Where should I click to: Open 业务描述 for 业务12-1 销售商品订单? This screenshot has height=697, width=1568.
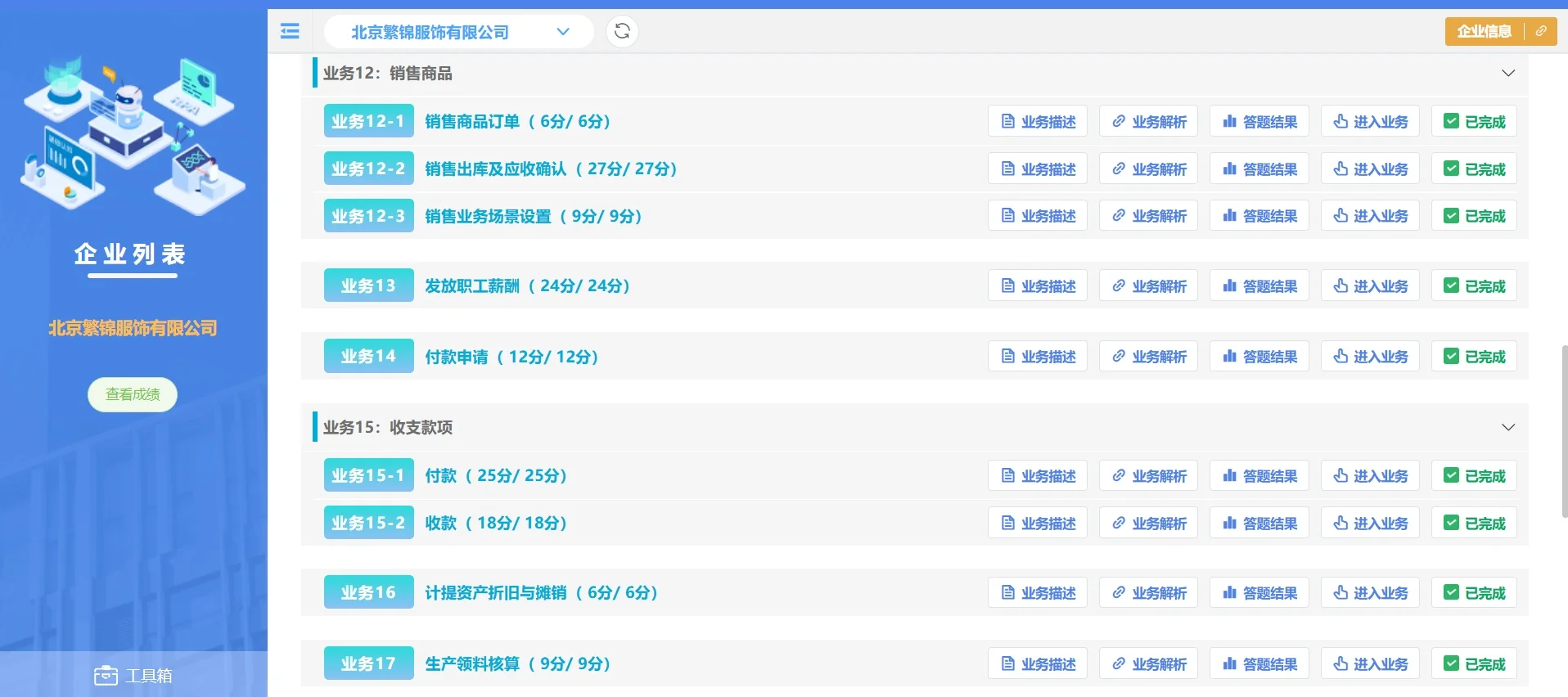(1038, 121)
